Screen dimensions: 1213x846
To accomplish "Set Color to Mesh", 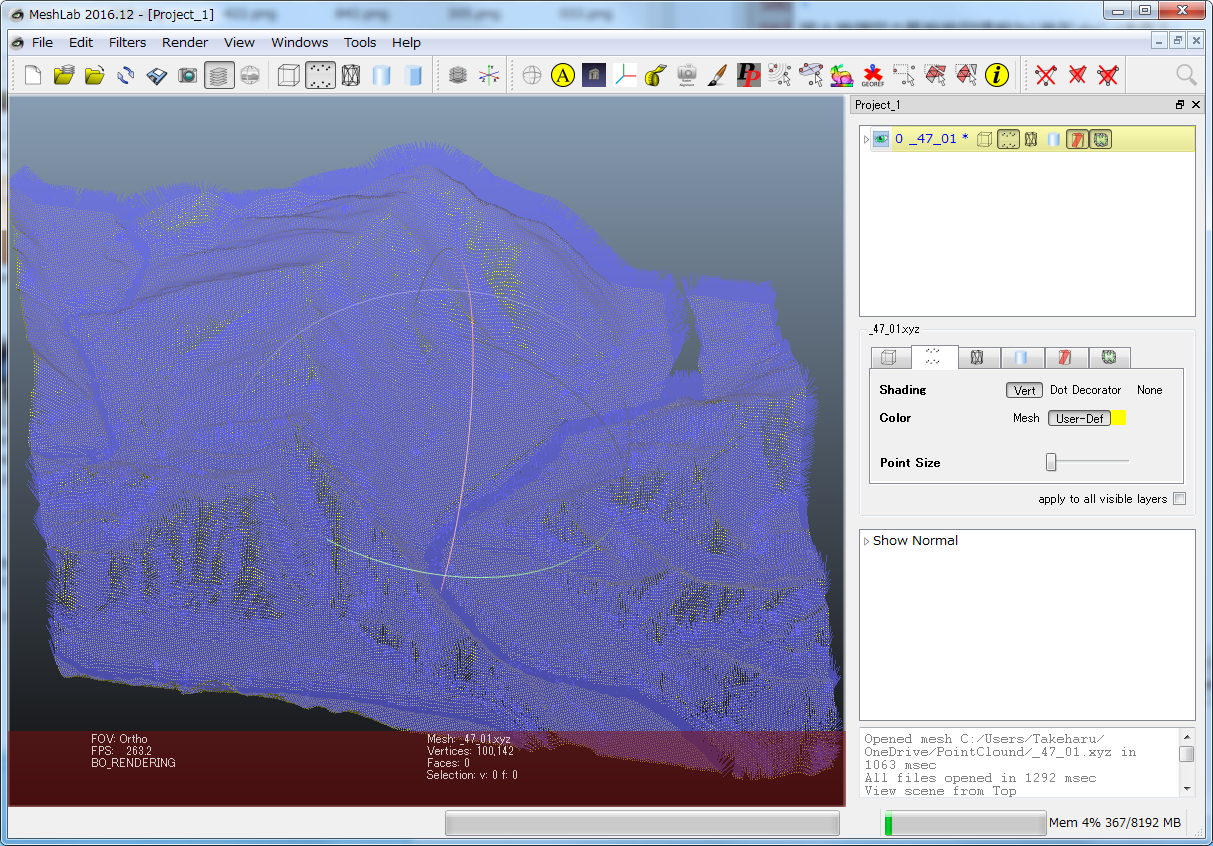I will (x=1026, y=418).
